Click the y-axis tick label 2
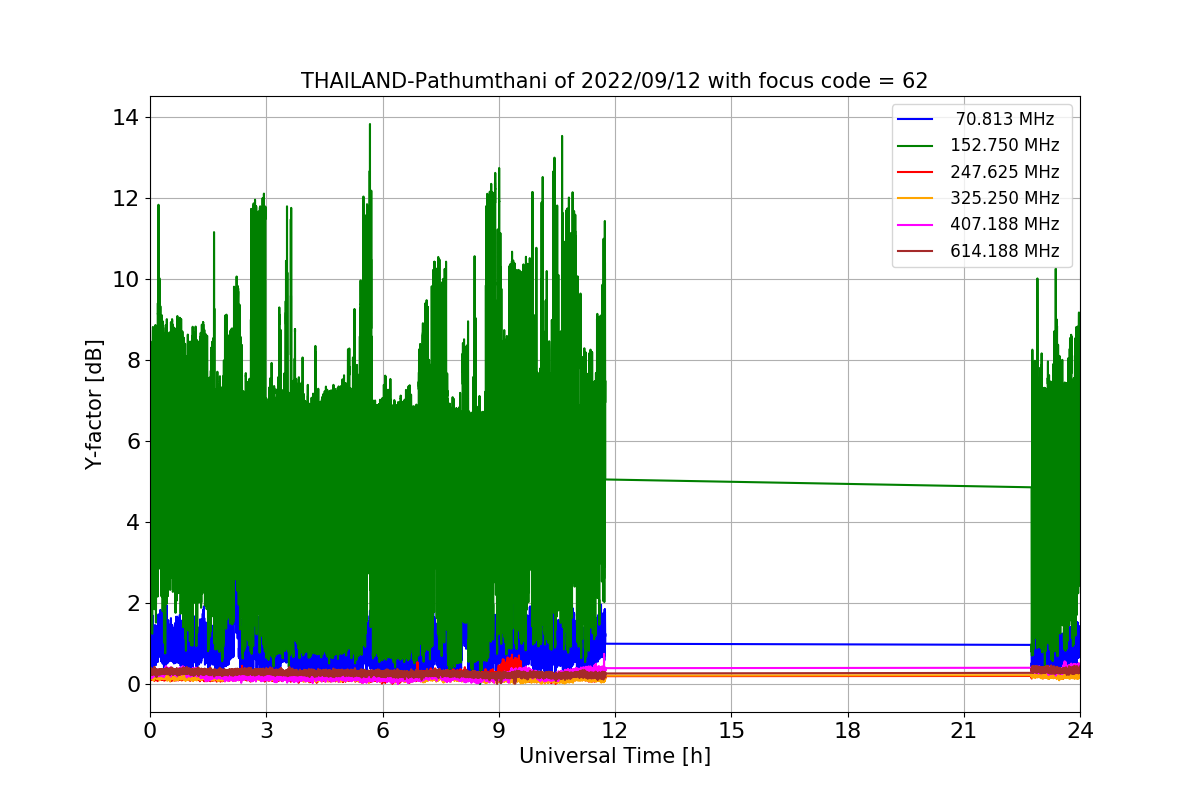This screenshot has height=800, width=1200. click(x=133, y=603)
